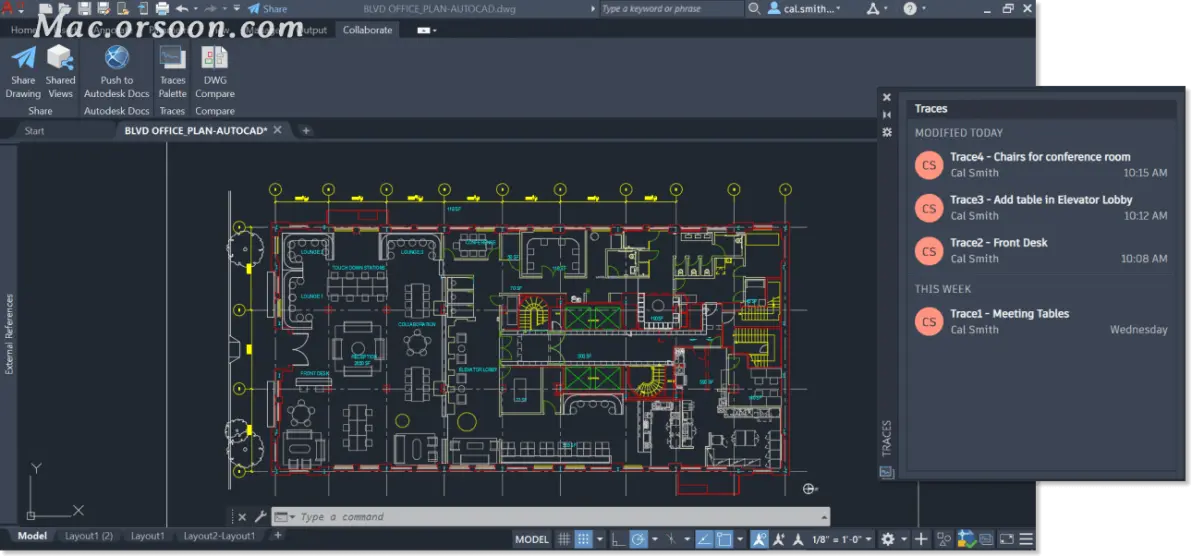Image resolution: width=1192 pixels, height=556 pixels.
Task: Toggle polar tracking in status bar
Action: click(x=639, y=539)
